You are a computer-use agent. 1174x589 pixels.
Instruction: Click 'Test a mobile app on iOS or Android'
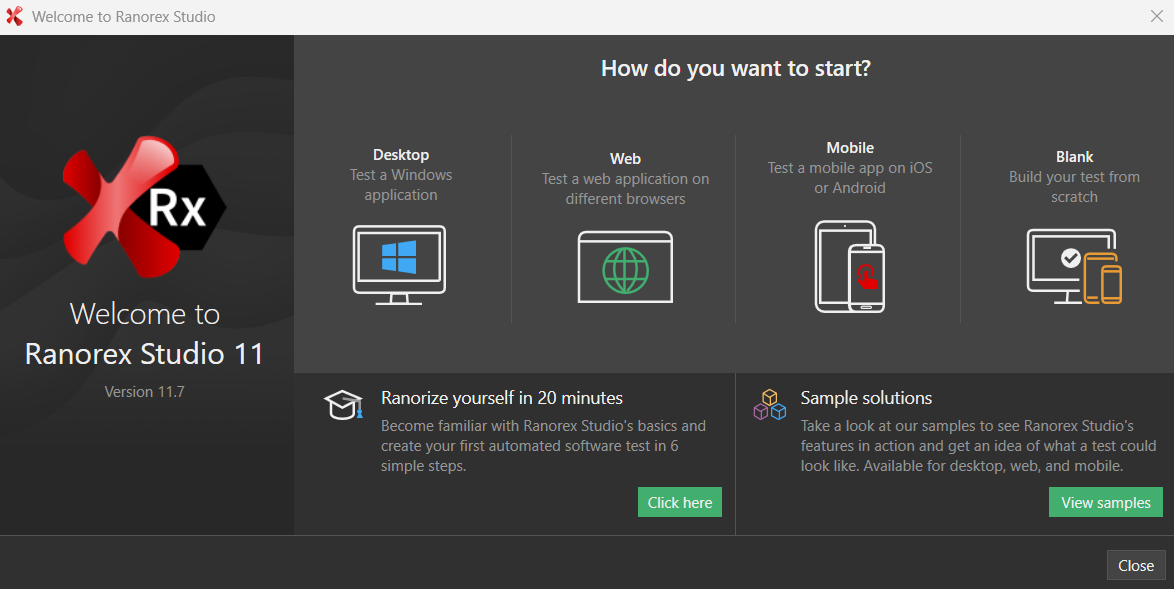pyautogui.click(x=850, y=178)
